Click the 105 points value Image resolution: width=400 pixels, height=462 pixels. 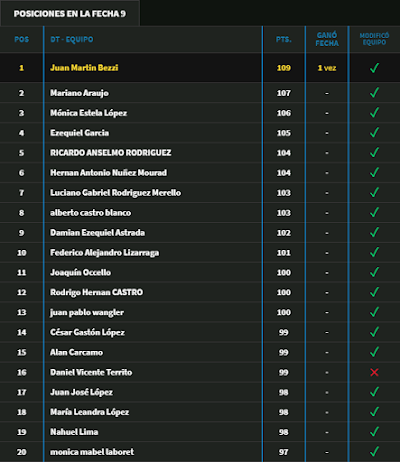pos(284,133)
